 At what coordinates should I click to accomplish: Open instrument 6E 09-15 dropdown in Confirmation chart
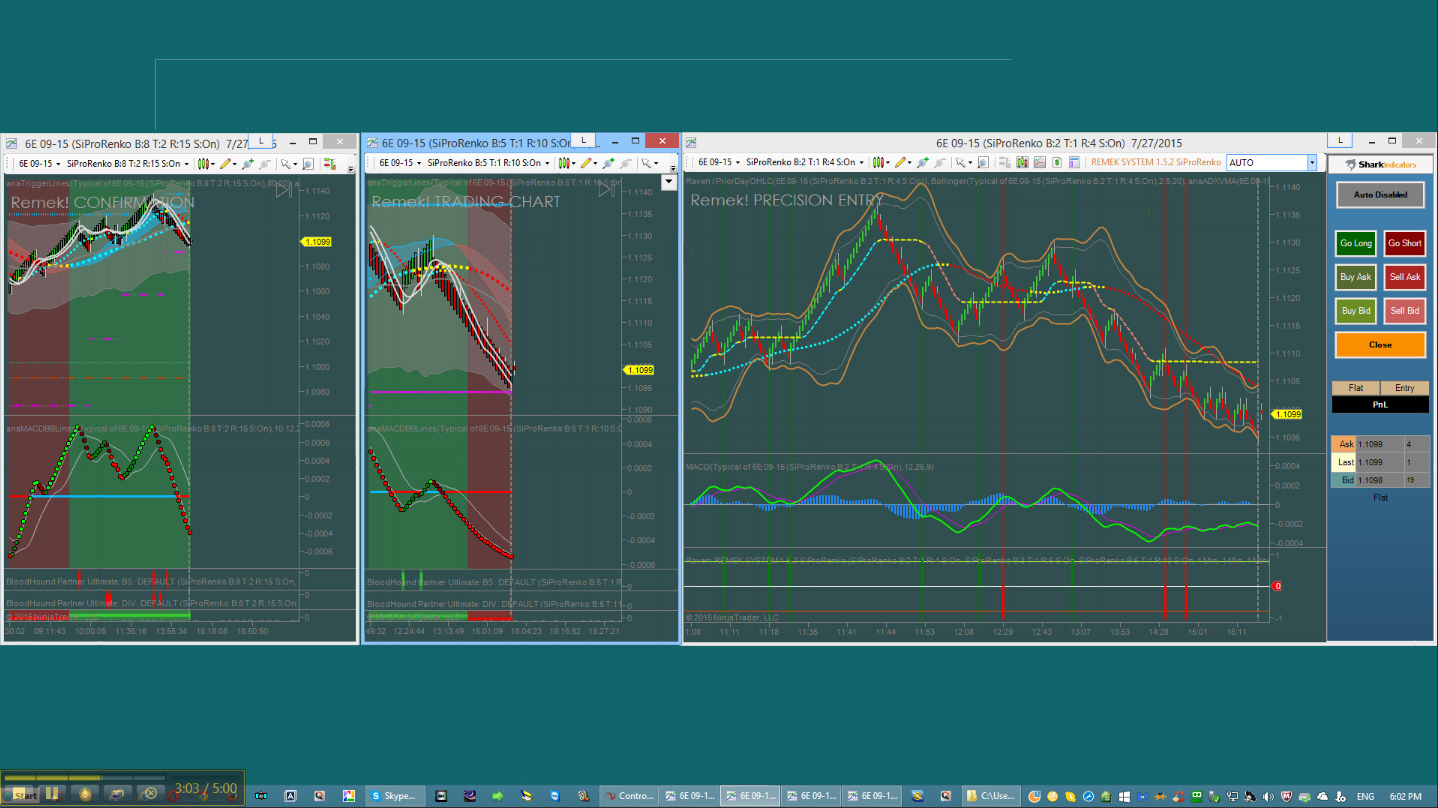[x=40, y=163]
